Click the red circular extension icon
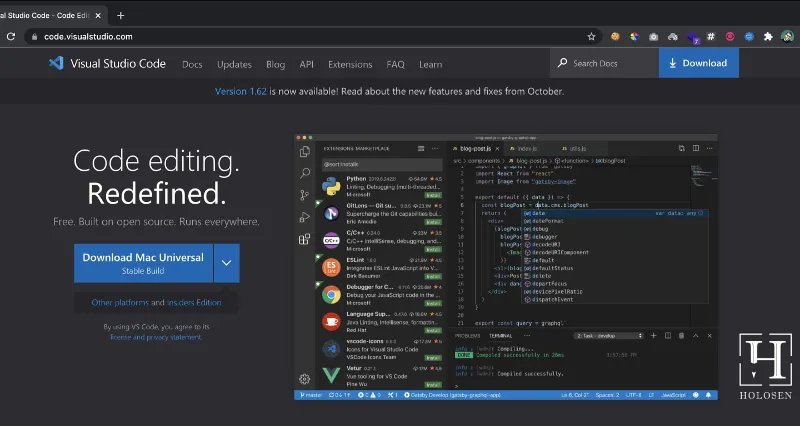Screen dimensions: 800x426 (730, 37)
